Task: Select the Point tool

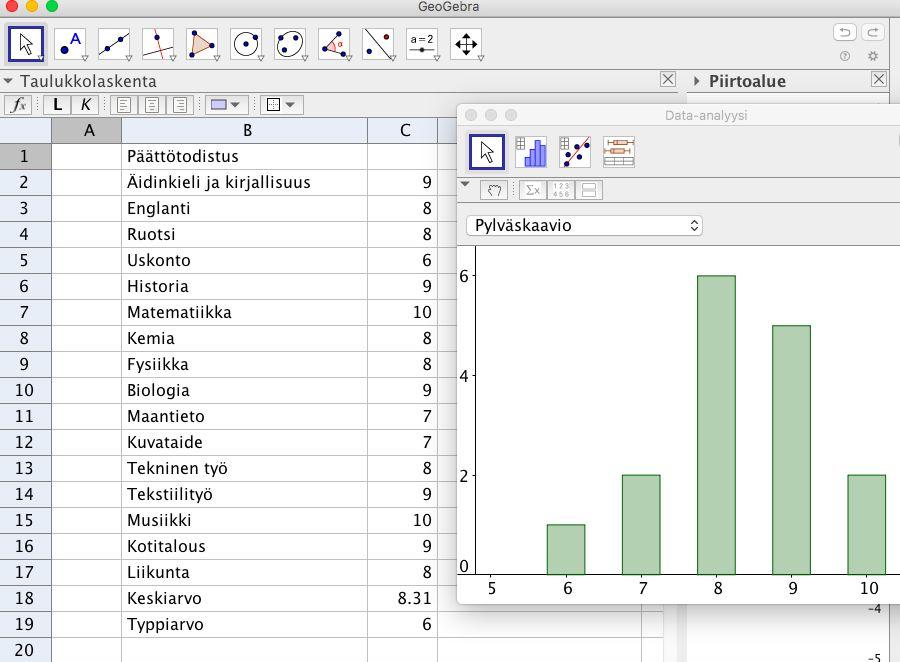Action: (x=70, y=44)
